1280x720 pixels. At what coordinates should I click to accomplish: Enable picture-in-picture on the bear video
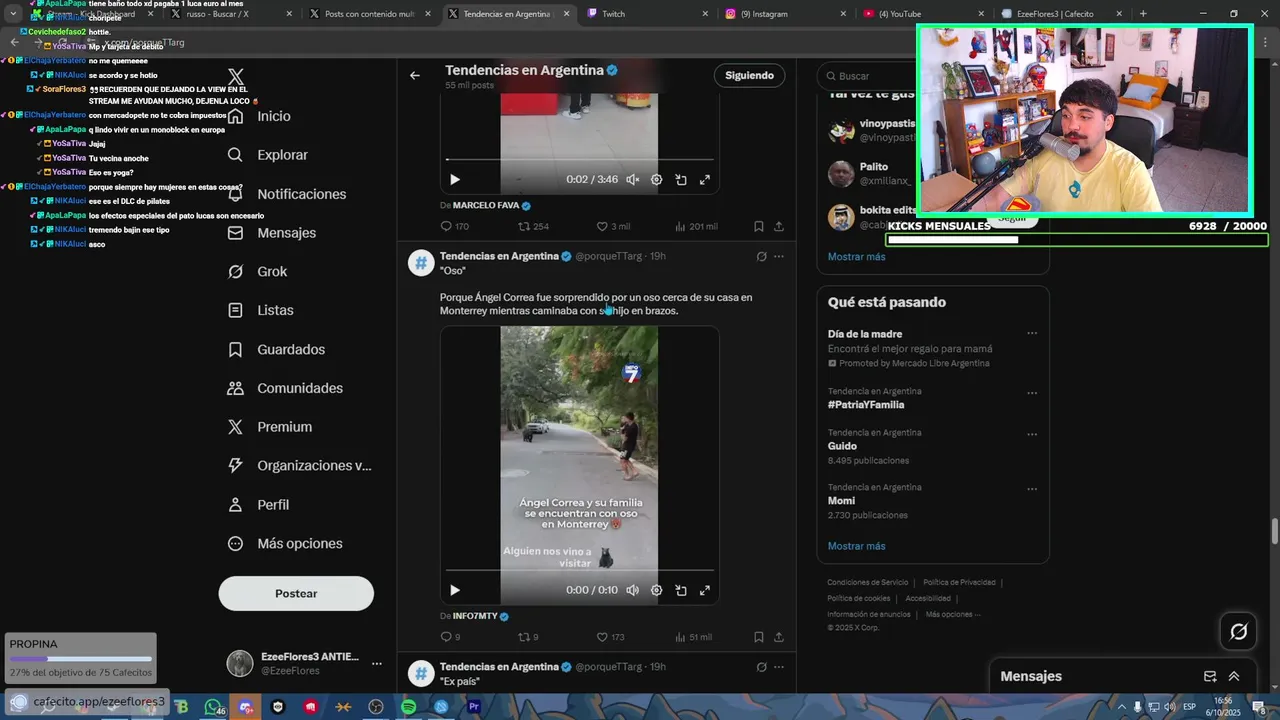(x=681, y=590)
